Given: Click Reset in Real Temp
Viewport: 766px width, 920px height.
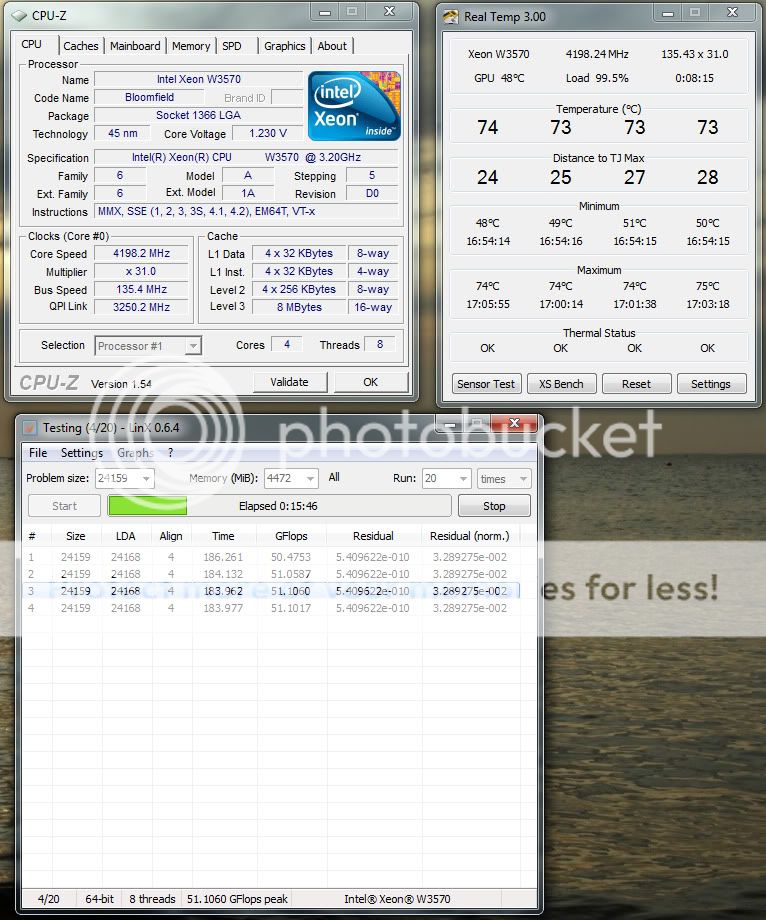Looking at the screenshot, I should pyautogui.click(x=636, y=384).
